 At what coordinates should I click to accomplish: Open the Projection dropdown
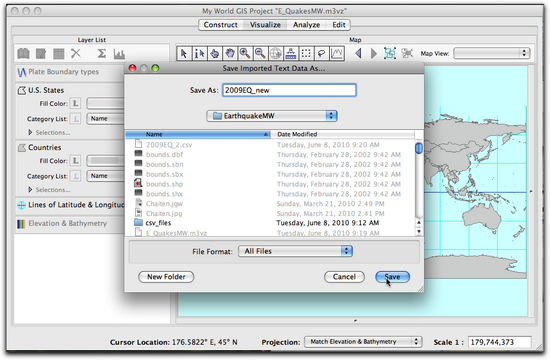[363, 341]
